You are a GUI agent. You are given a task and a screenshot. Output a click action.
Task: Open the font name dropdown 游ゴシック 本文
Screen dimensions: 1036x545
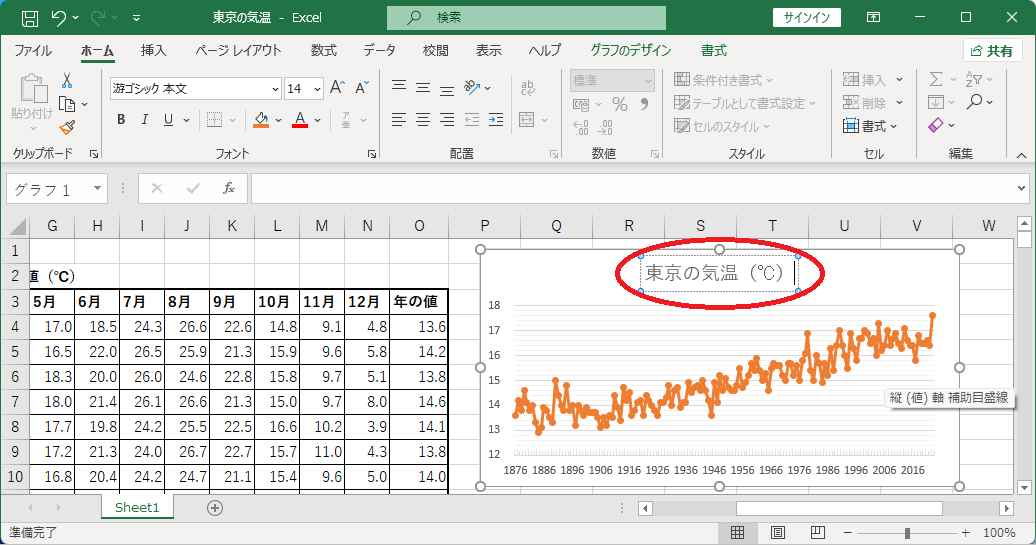point(276,89)
